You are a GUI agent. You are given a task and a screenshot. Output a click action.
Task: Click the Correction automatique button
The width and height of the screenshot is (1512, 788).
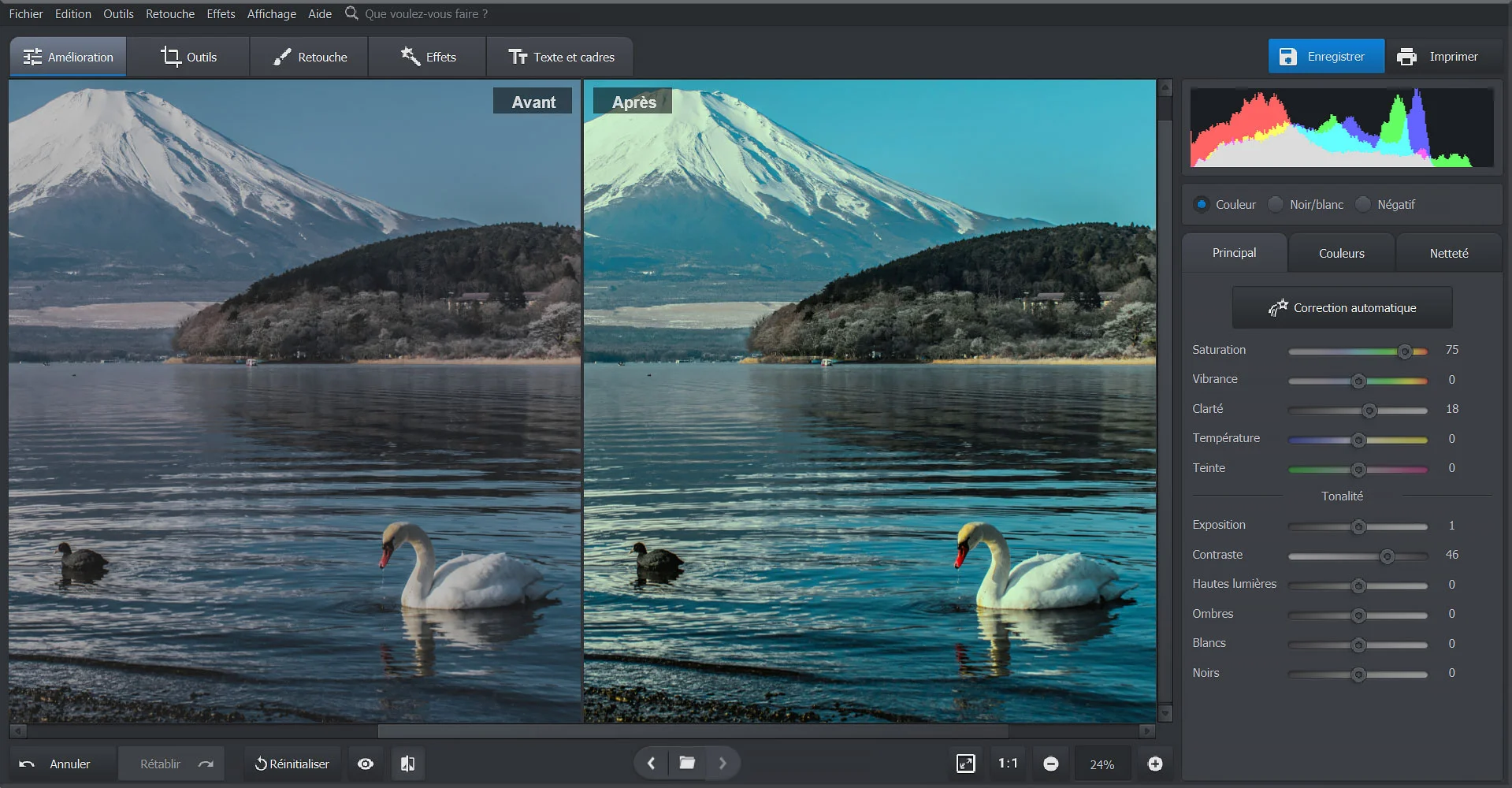(x=1343, y=307)
